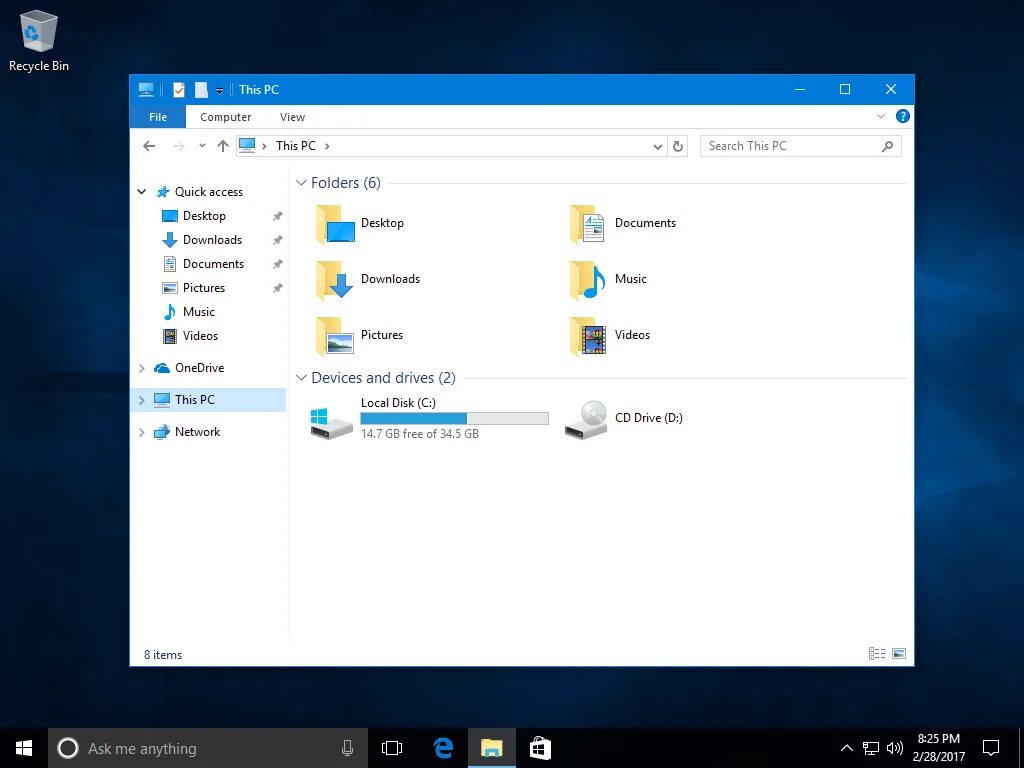The height and width of the screenshot is (768, 1024).
Task: Launch Microsoft Edge from taskbar
Action: [x=443, y=748]
